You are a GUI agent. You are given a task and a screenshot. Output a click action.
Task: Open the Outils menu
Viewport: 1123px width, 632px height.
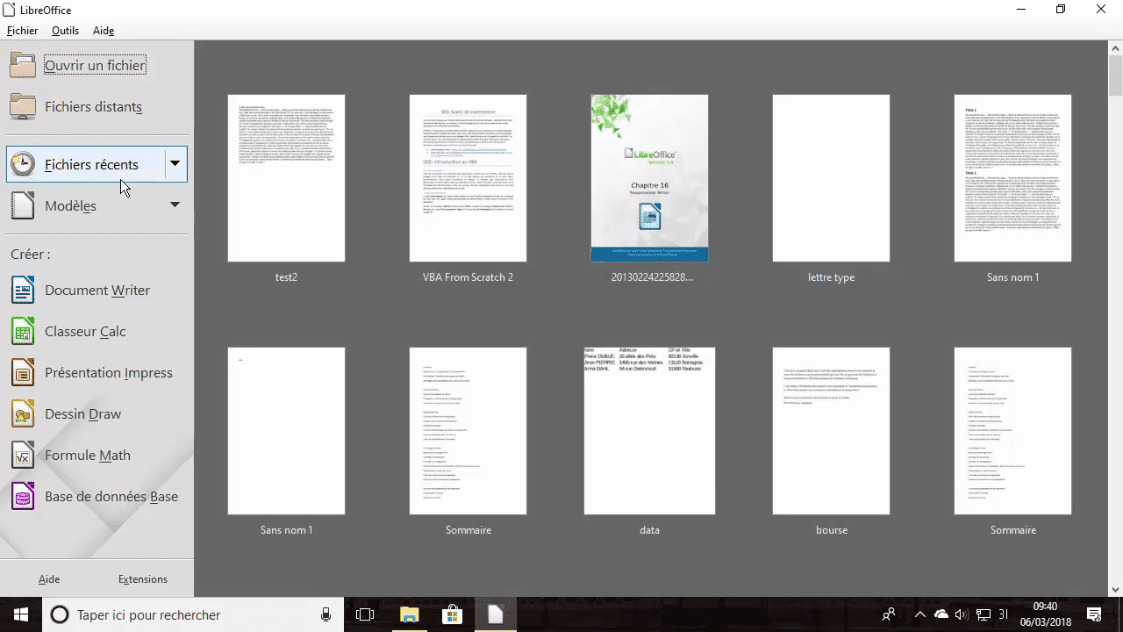(65, 31)
